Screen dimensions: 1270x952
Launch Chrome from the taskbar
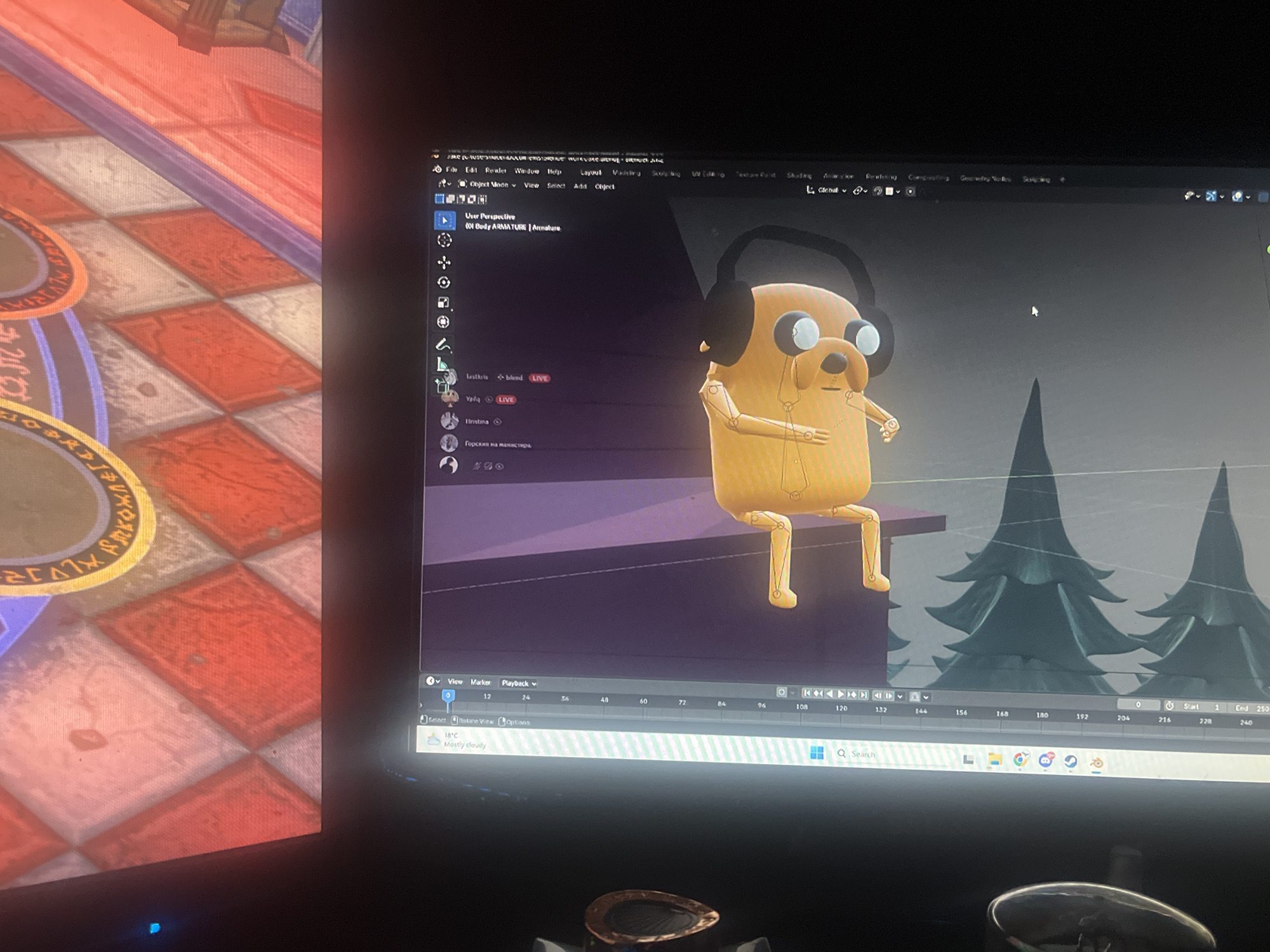pos(1020,760)
